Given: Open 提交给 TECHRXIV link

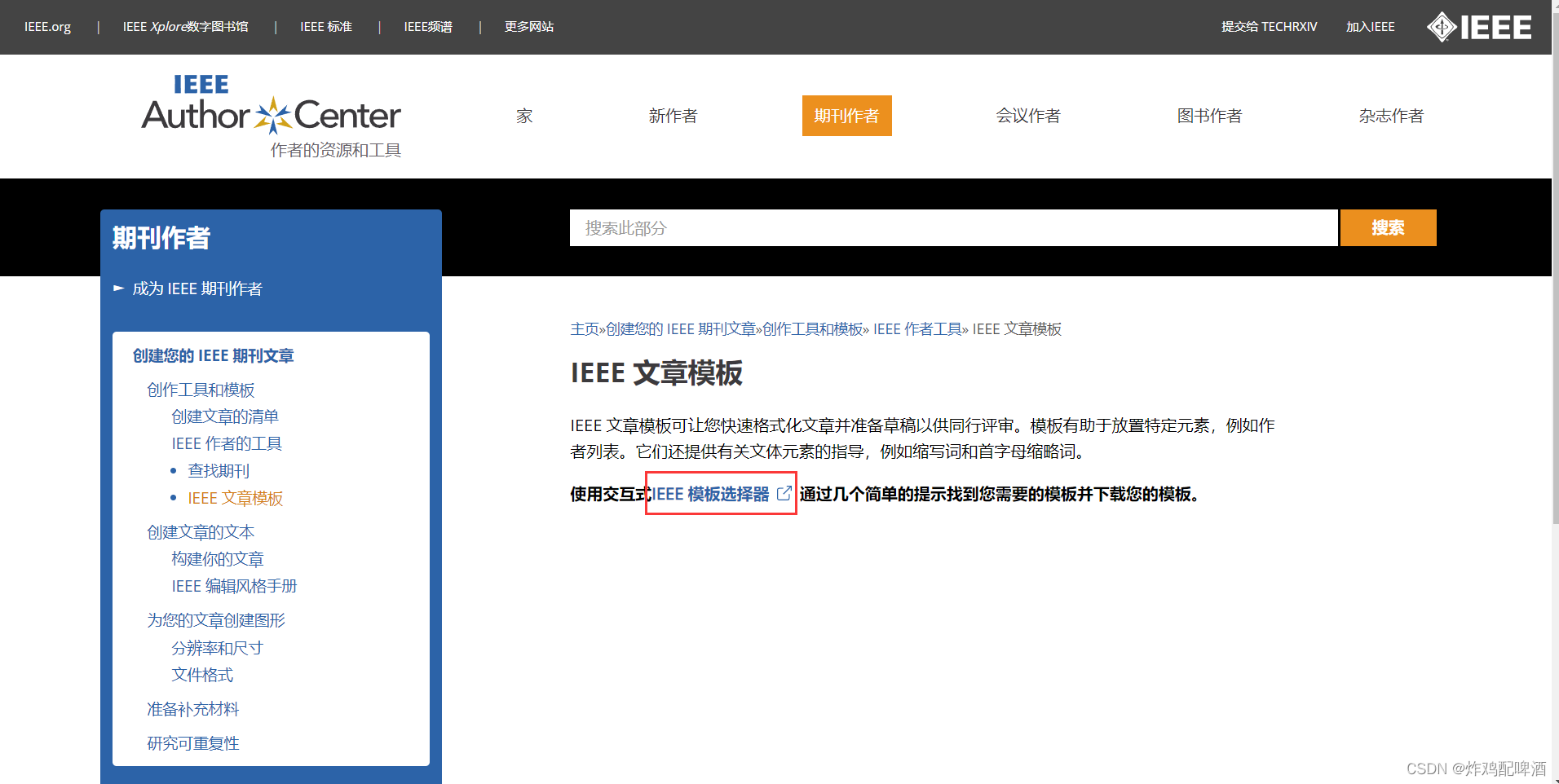Looking at the screenshot, I should click(1269, 27).
